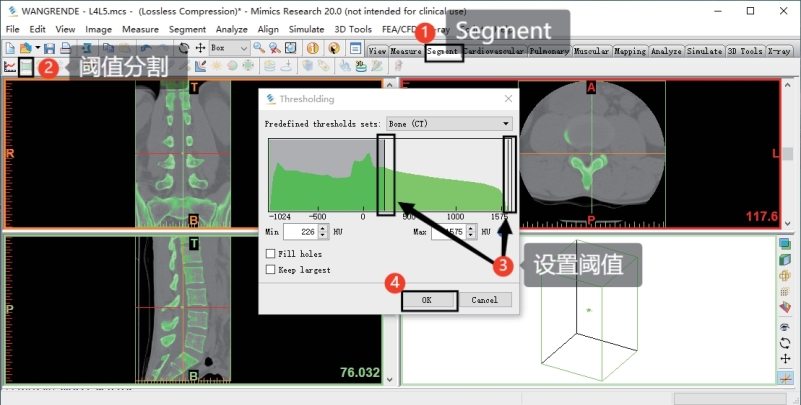Open the Segment menu in the menu bar
Screen dimensions: 801x405
click(x=187, y=30)
